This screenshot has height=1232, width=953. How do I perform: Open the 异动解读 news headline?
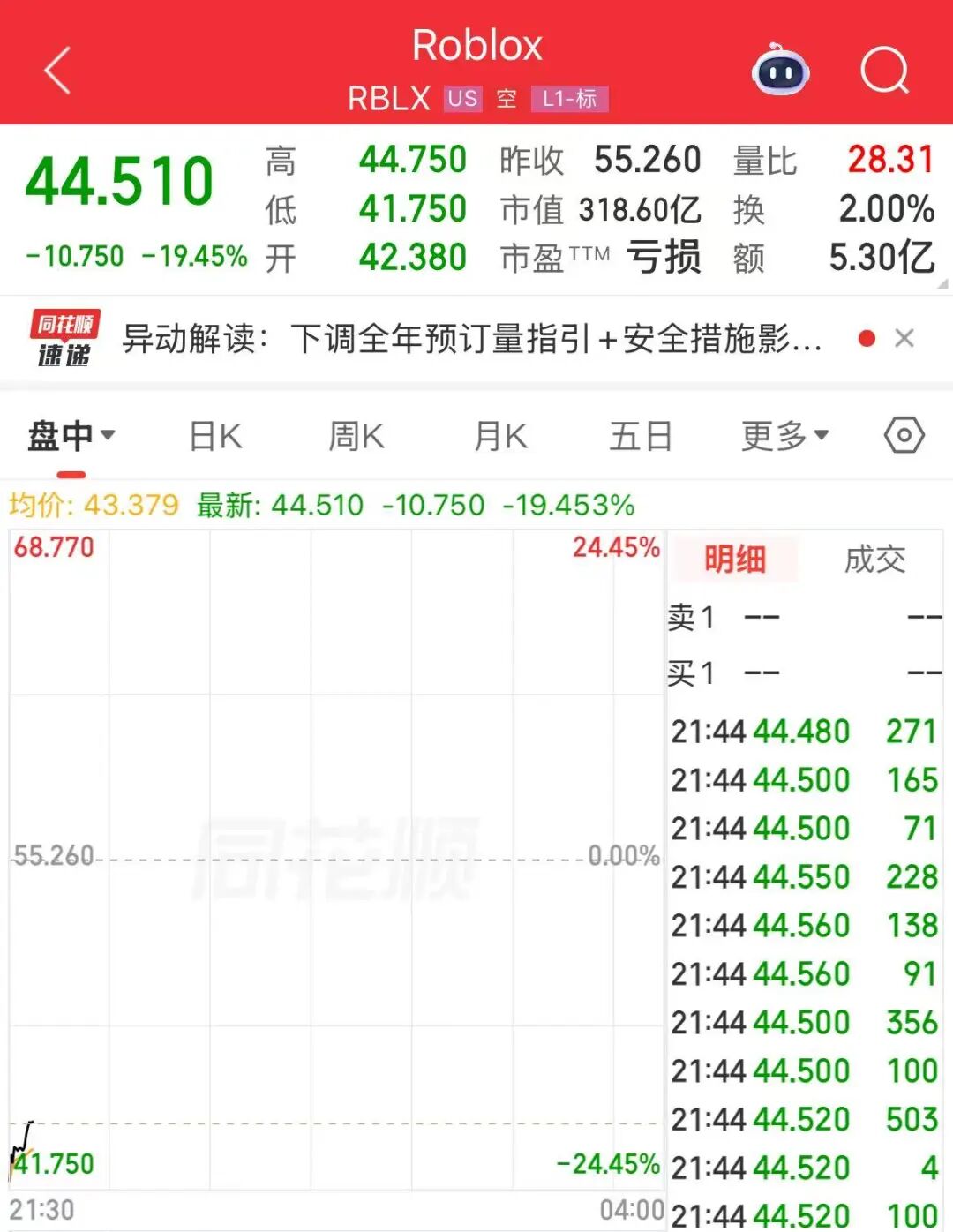pyautogui.click(x=471, y=338)
